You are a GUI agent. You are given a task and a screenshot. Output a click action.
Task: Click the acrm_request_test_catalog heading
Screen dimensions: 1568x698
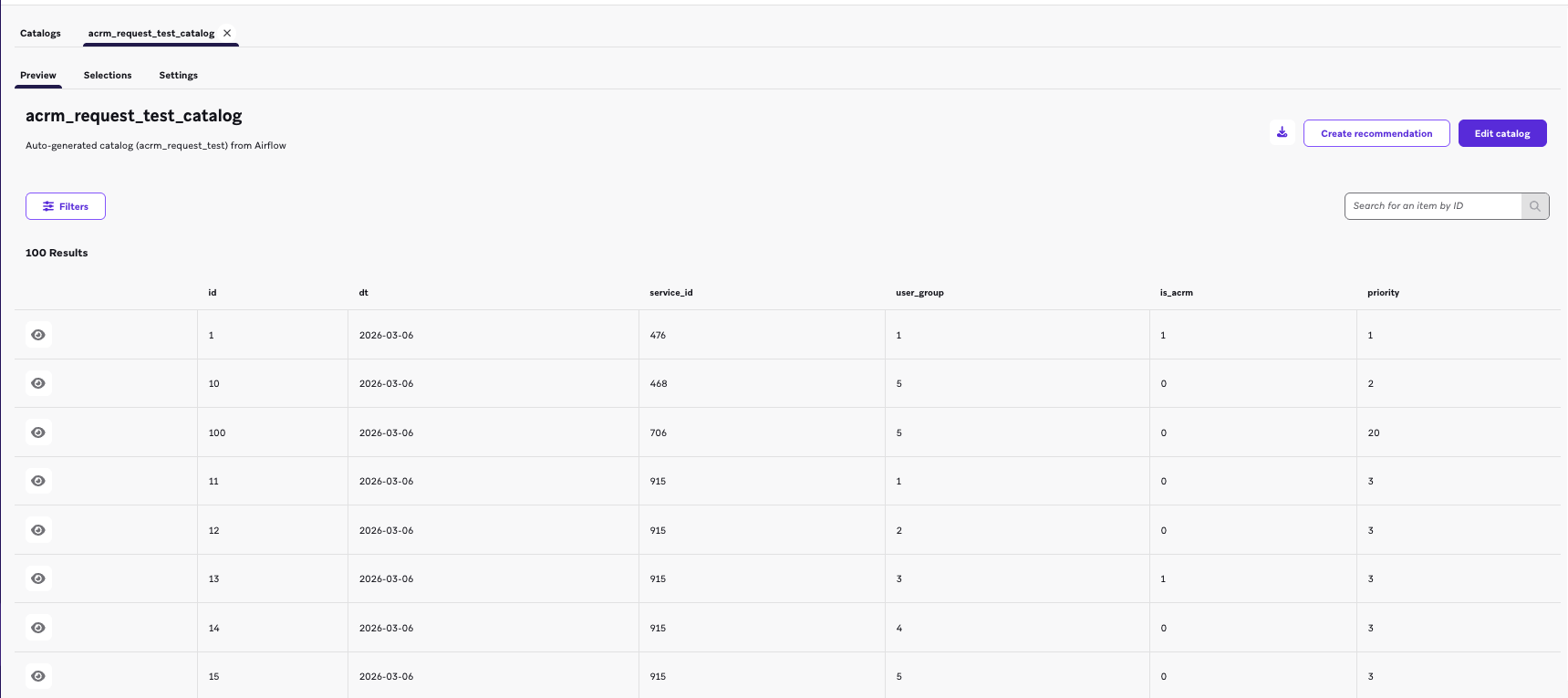coord(134,116)
